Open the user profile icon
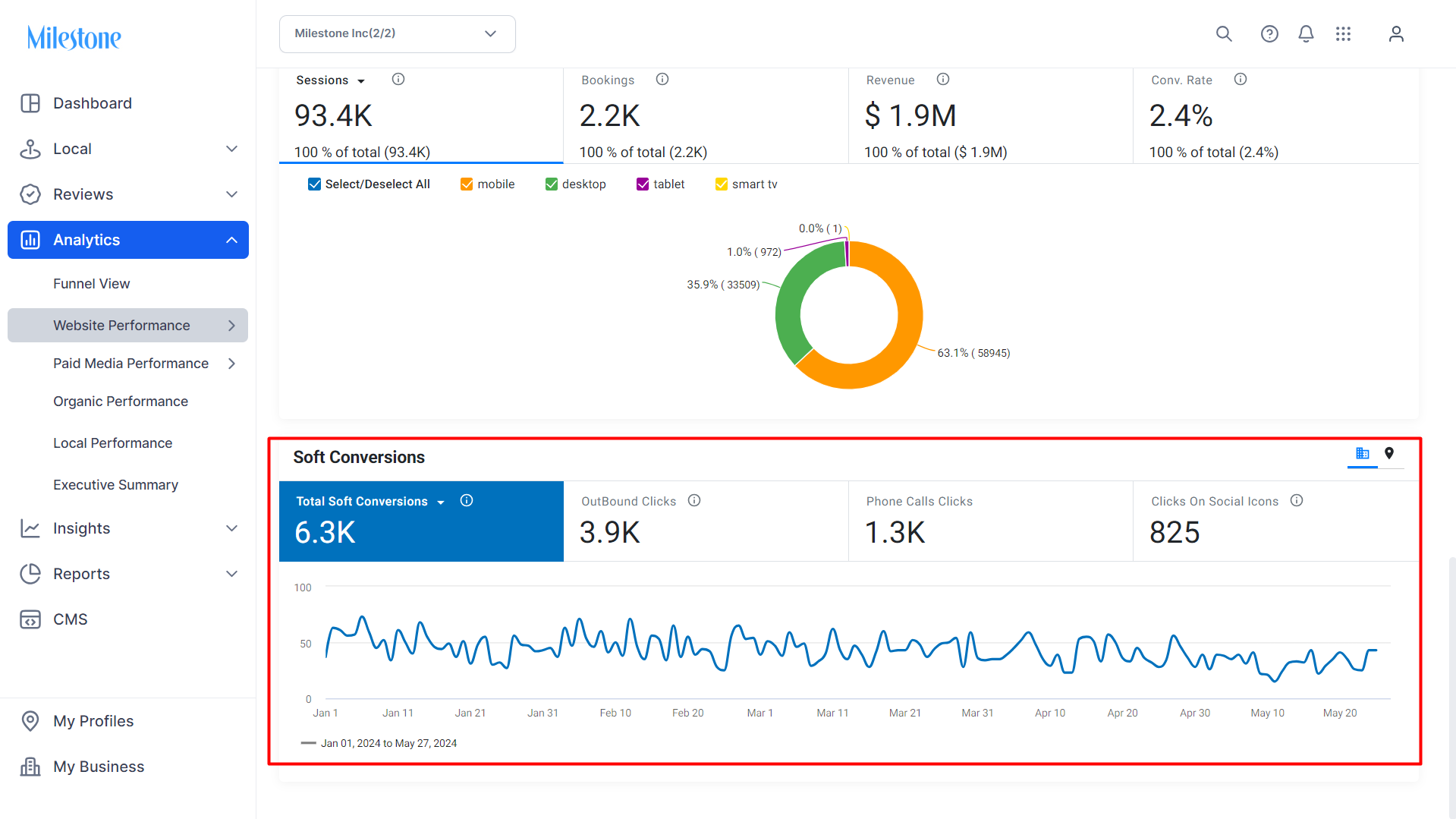Image resolution: width=1456 pixels, height=819 pixels. click(x=1396, y=33)
